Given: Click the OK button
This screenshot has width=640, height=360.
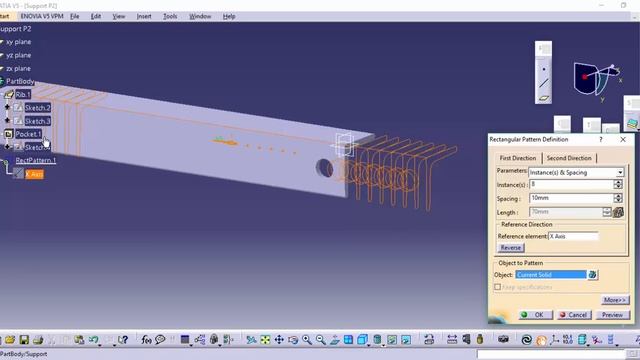Looking at the screenshot, I should pyautogui.click(x=536, y=315).
